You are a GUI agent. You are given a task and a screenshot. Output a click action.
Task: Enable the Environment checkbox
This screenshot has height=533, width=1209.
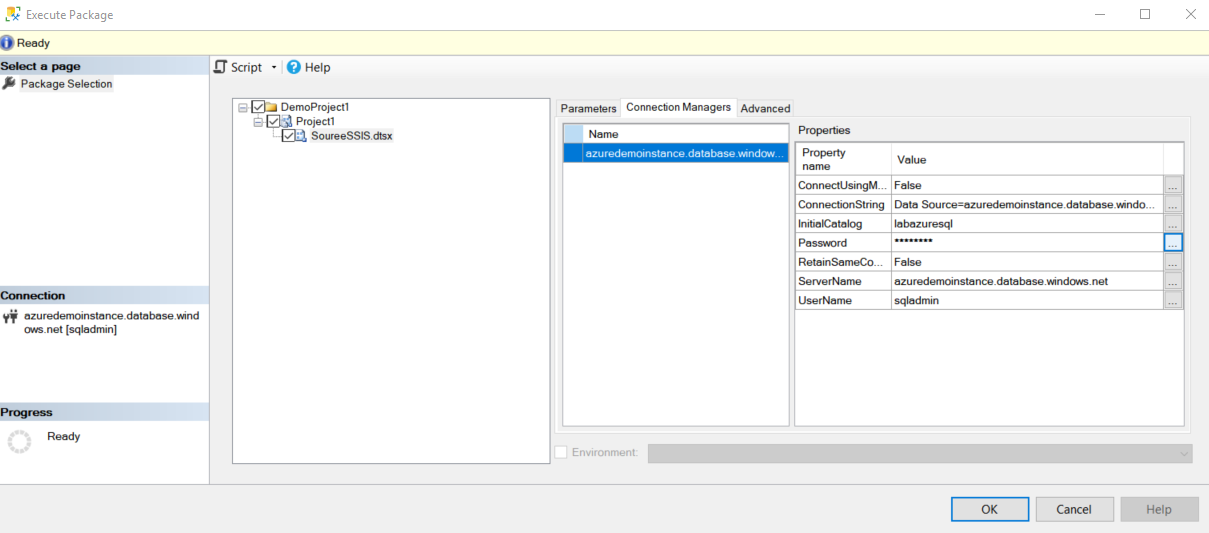[x=561, y=452]
